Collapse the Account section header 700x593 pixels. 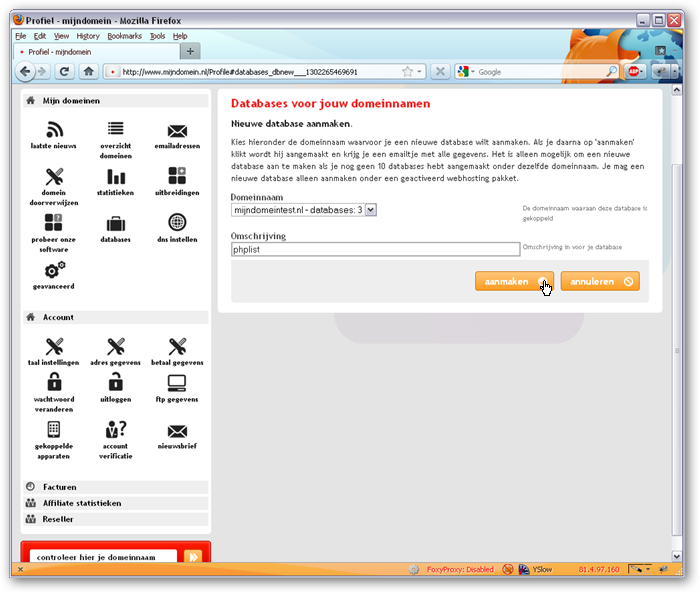tap(116, 317)
